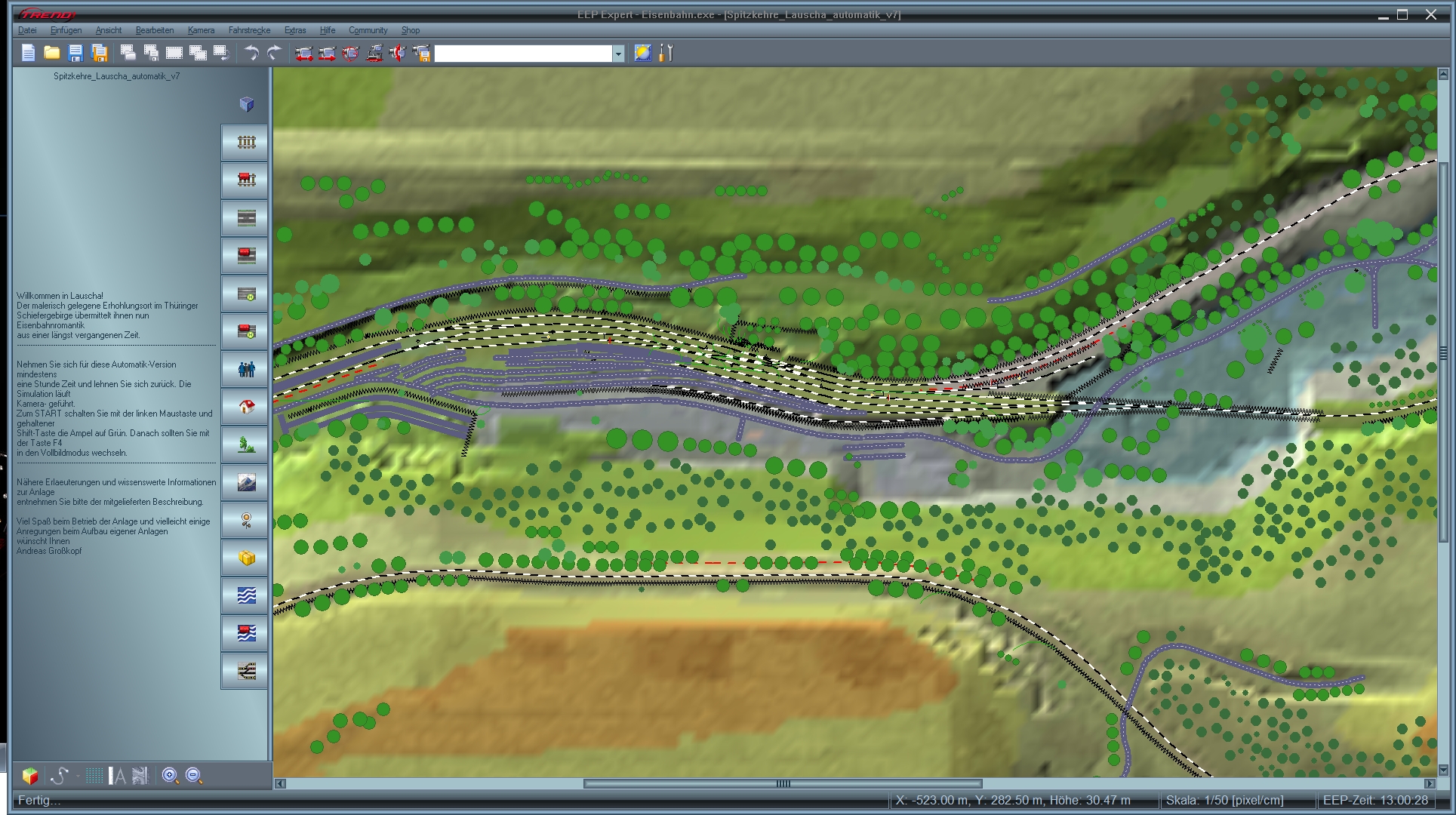The width and height of the screenshot is (1456, 815).
Task: Open the Extras menu
Action: coord(294,30)
